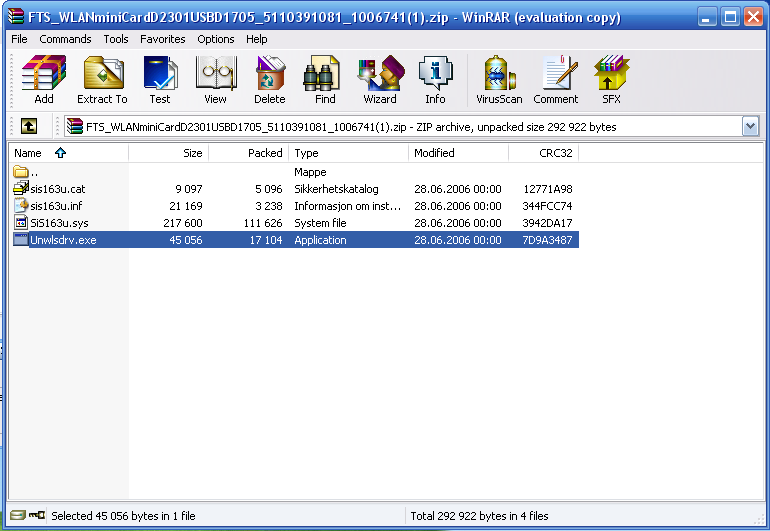This screenshot has height=531, width=770.
Task: Sort by Size column header
Action: (168, 153)
